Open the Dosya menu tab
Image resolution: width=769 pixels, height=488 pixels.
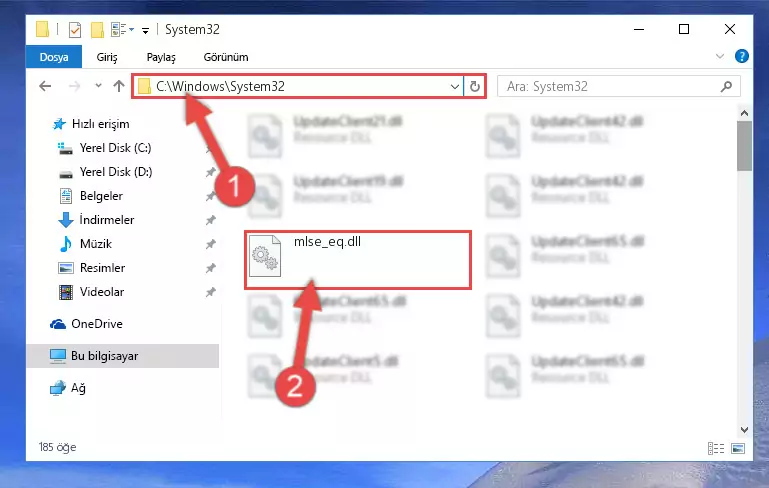54,57
